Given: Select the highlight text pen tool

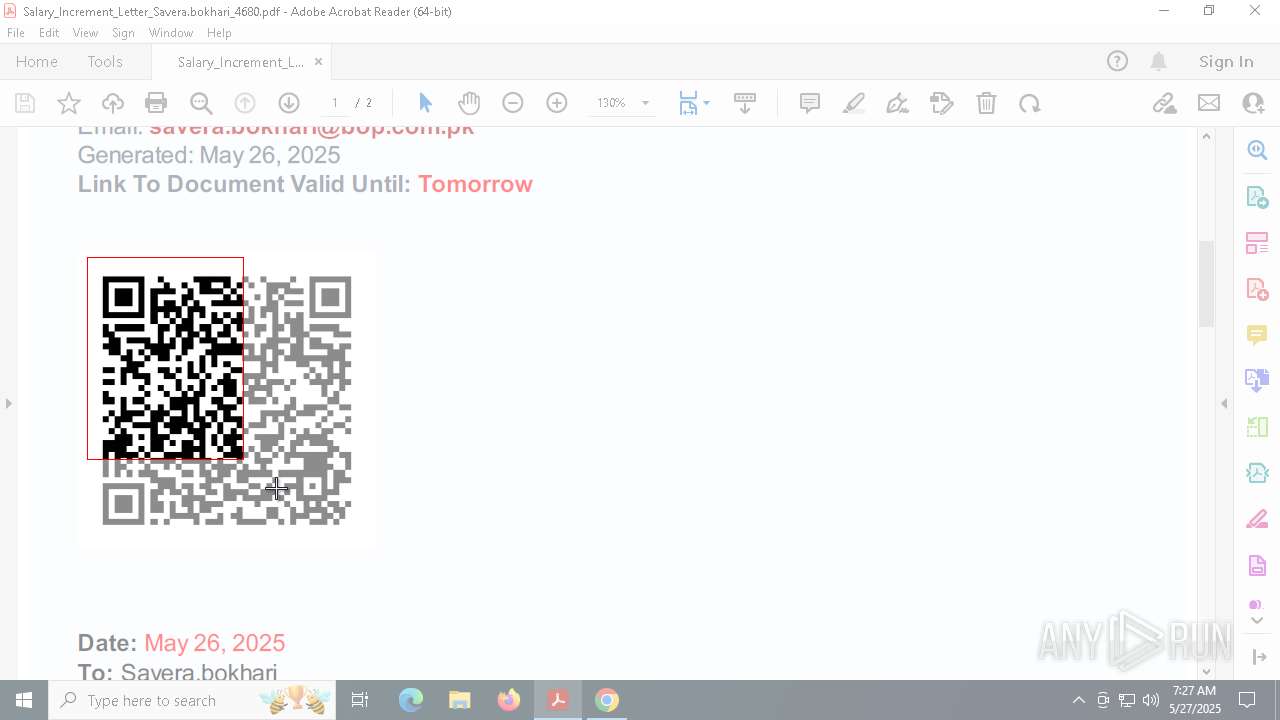Looking at the screenshot, I should coord(854,103).
